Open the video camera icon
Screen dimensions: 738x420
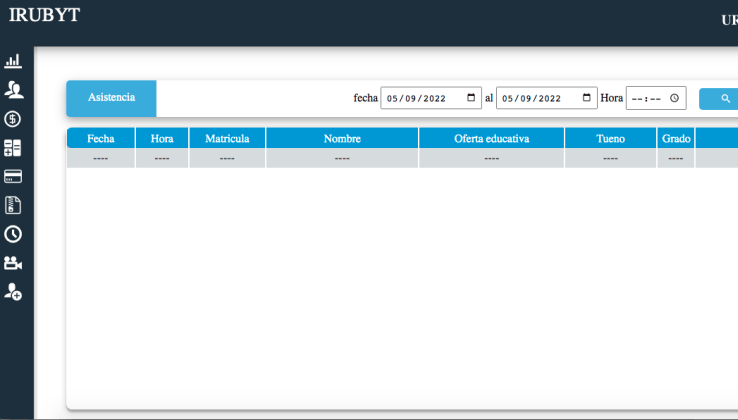click(13, 264)
